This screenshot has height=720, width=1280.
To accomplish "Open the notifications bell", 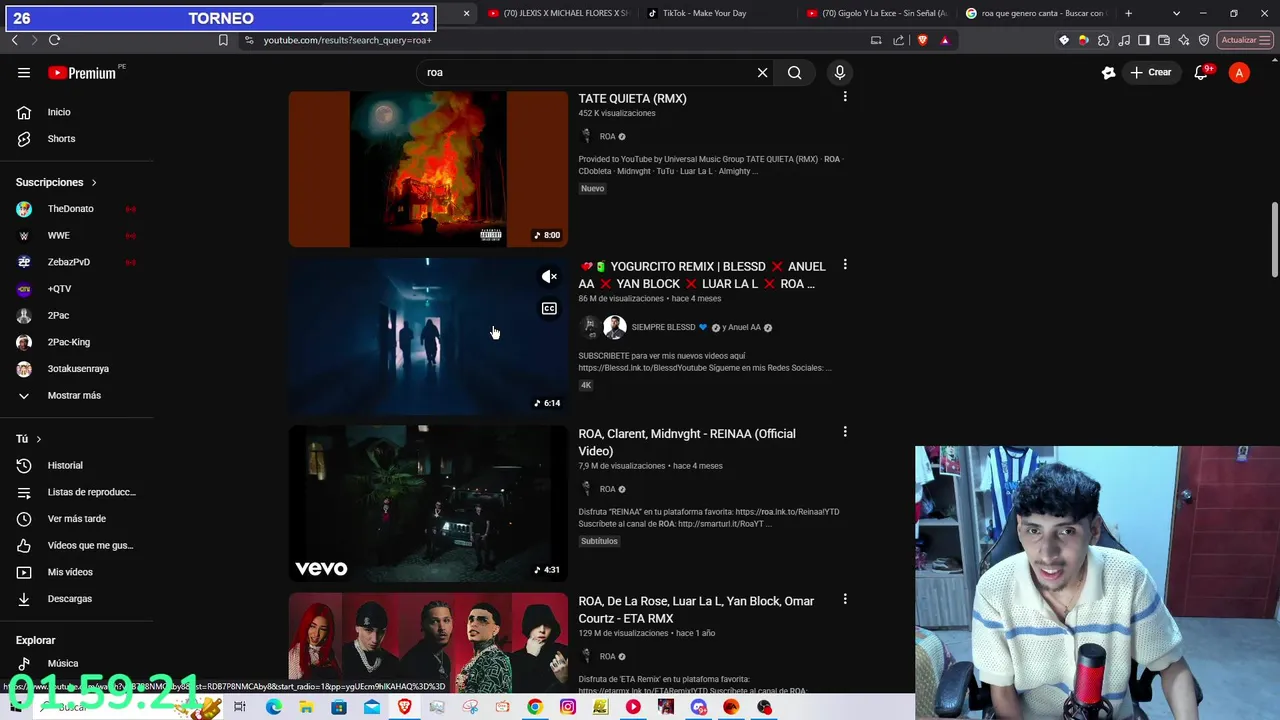I will (x=1202, y=72).
